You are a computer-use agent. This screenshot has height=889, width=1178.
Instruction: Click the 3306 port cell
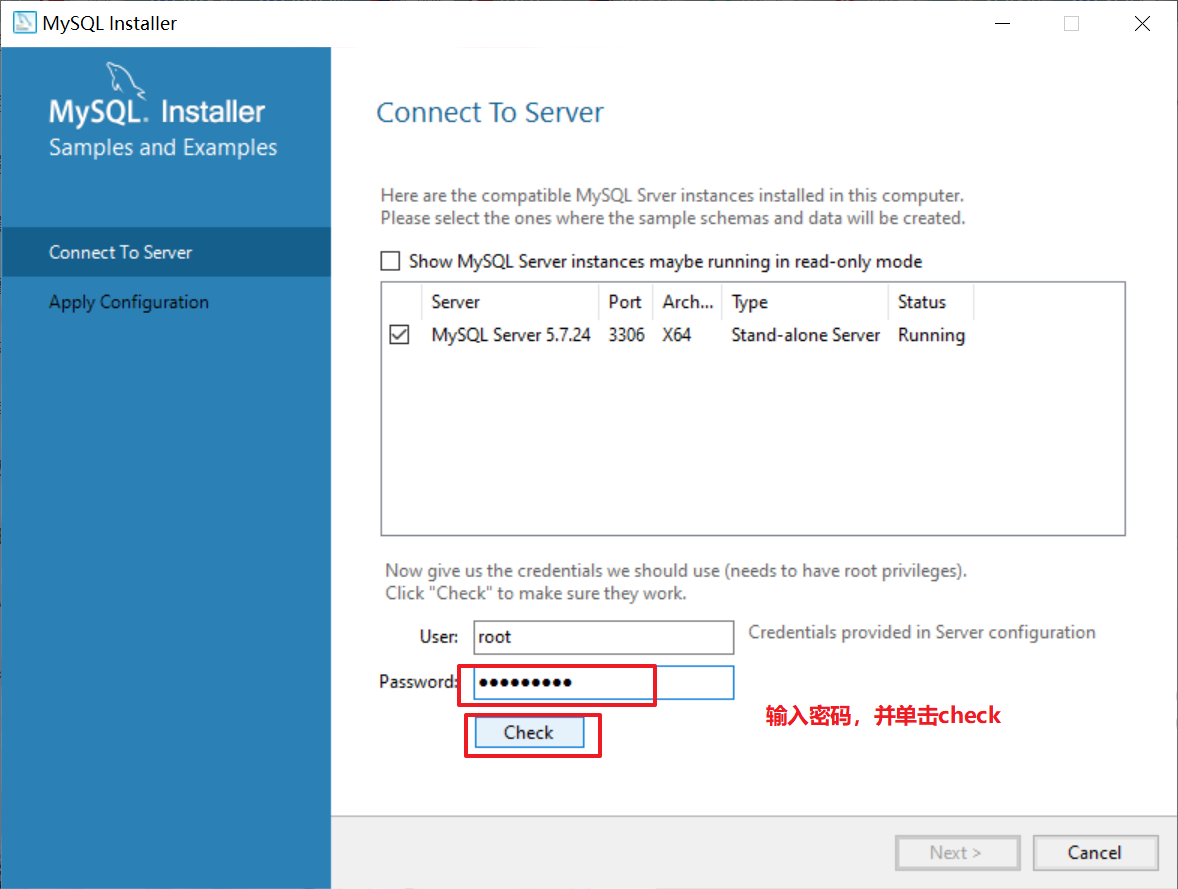pos(627,335)
